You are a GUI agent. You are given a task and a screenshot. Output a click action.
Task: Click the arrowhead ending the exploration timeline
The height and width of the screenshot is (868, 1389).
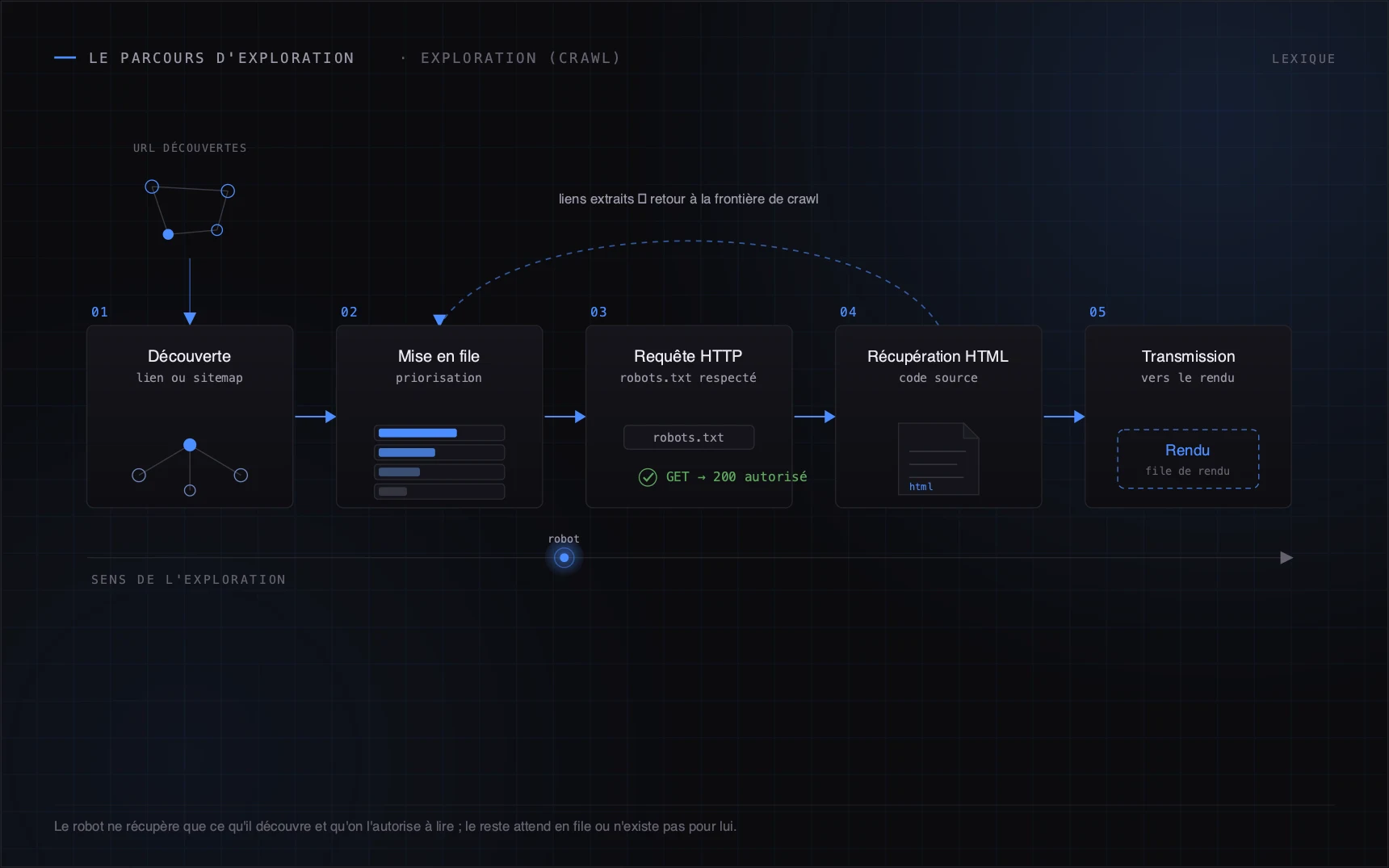tap(1286, 558)
